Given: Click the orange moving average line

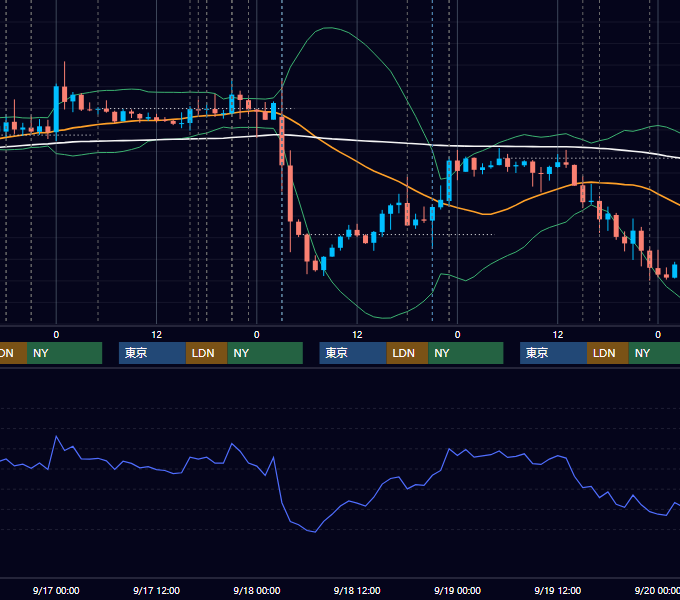Looking at the screenshot, I should coord(356,161).
